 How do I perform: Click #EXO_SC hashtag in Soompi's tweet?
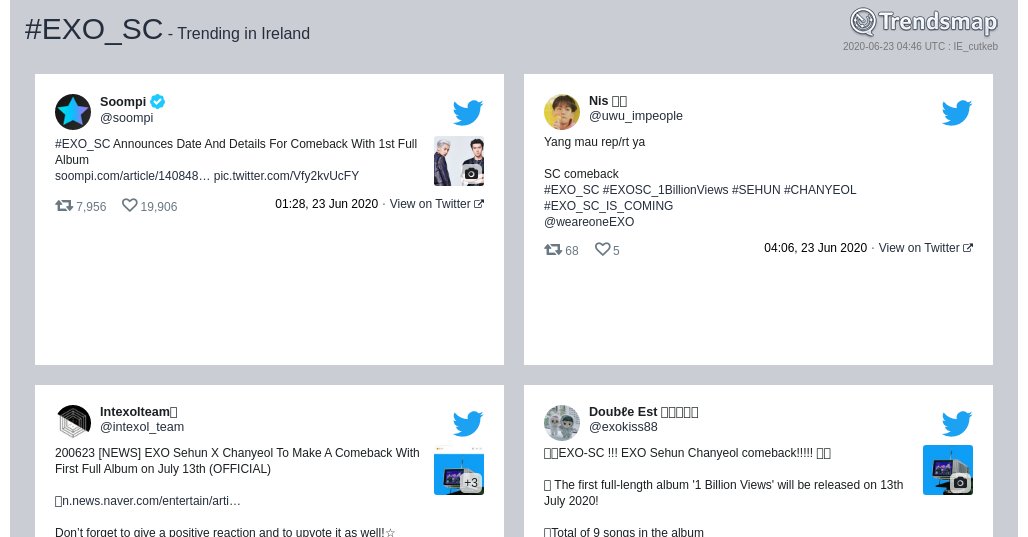[83, 144]
